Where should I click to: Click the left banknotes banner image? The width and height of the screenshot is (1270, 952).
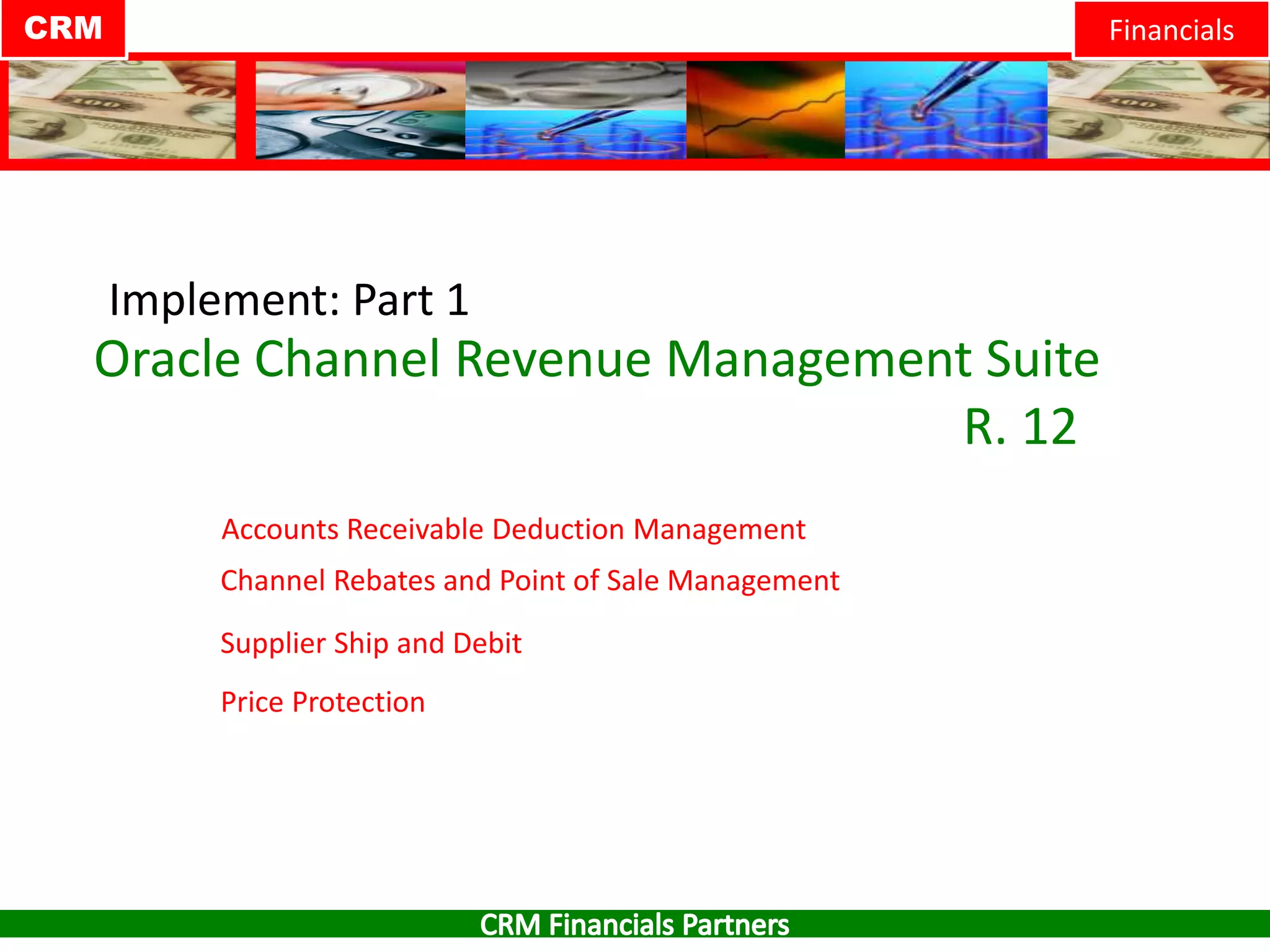tap(122, 110)
